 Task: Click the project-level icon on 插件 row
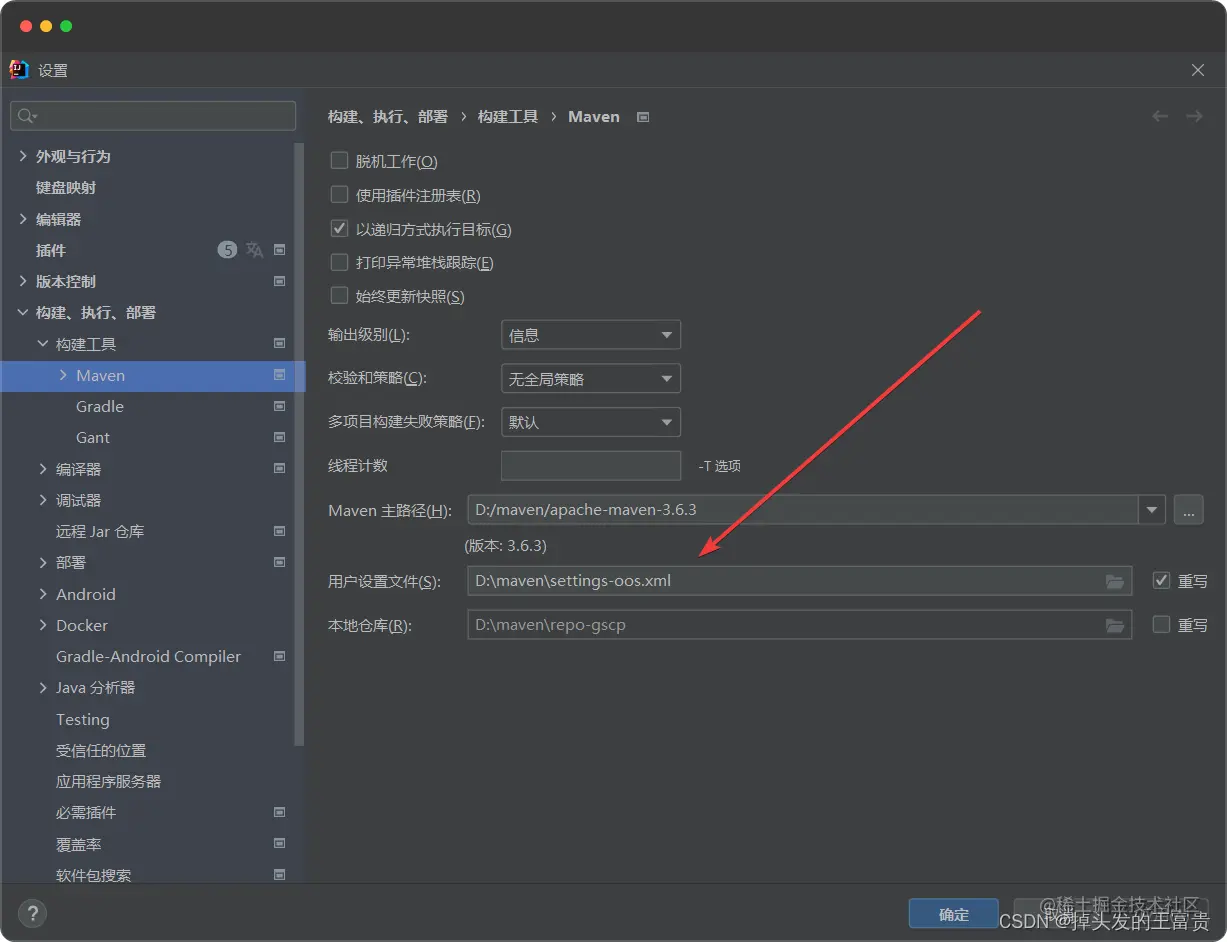[x=280, y=250]
